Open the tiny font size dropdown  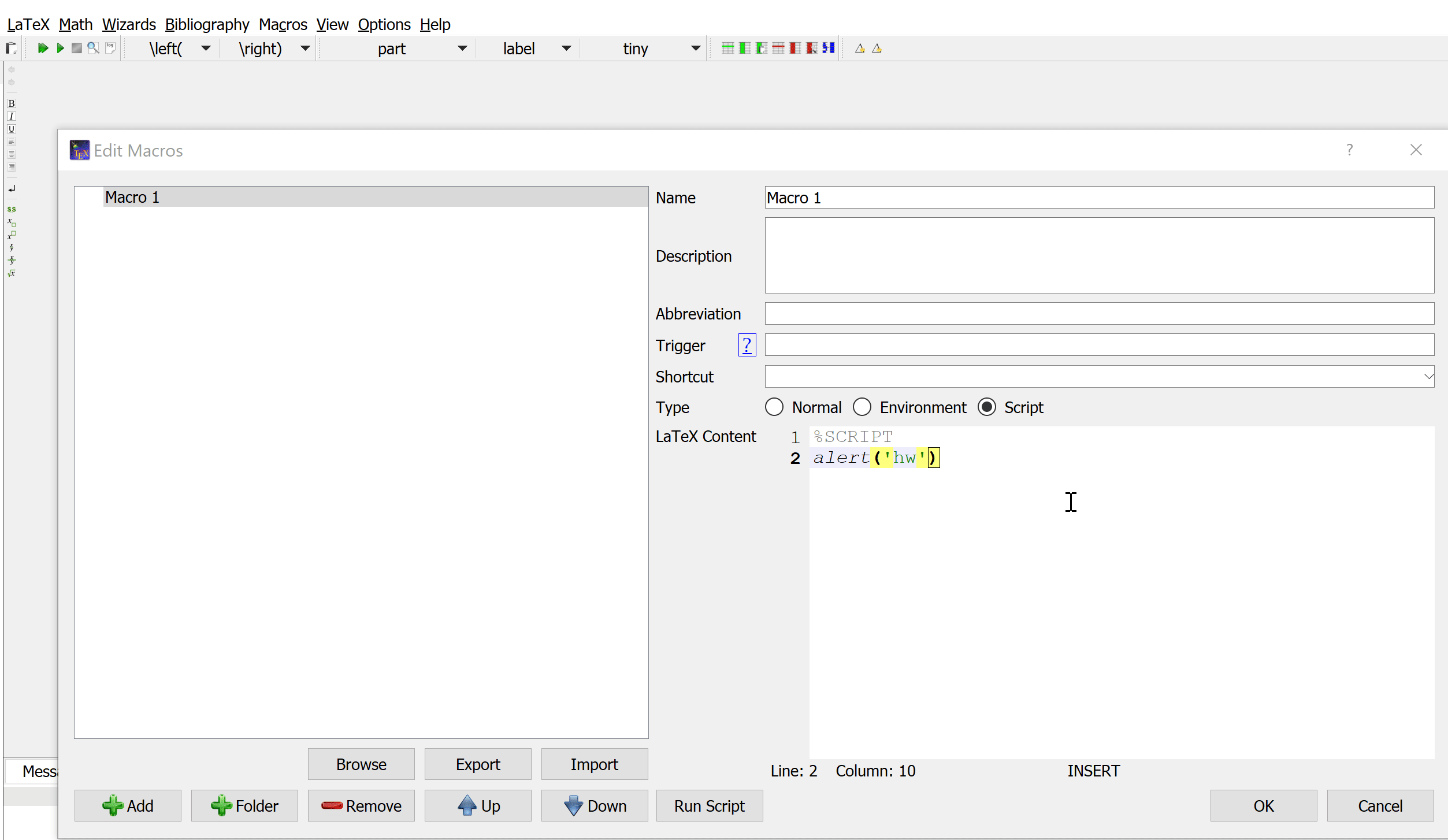point(695,48)
